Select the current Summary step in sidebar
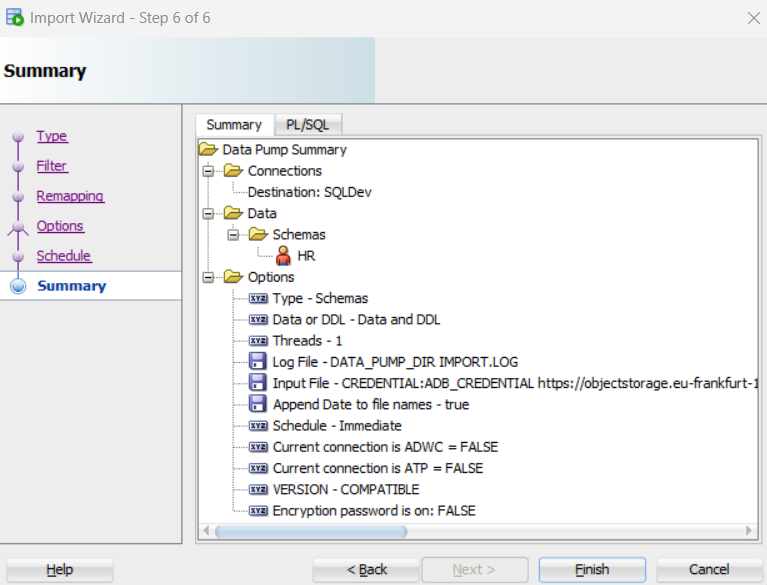This screenshot has height=585, width=767. 72,286
